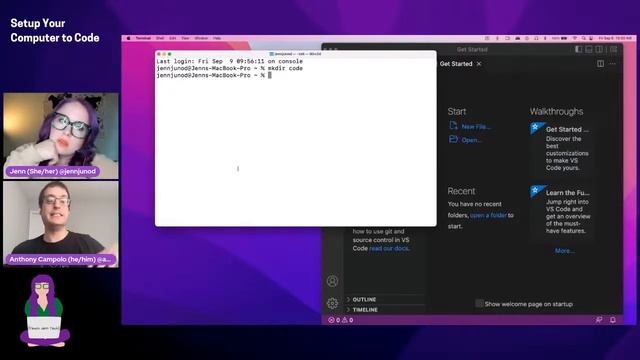Open editor More Actions ellipsis
The image size is (640, 360).
point(612,64)
